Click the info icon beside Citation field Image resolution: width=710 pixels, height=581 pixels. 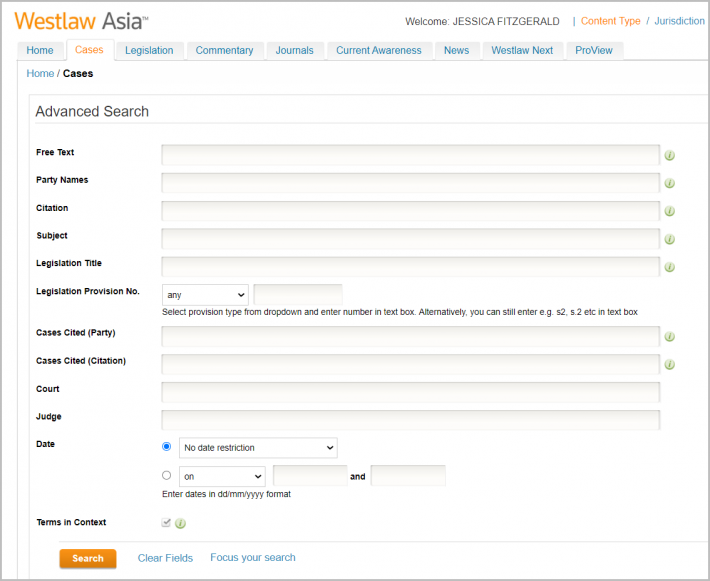click(x=669, y=211)
